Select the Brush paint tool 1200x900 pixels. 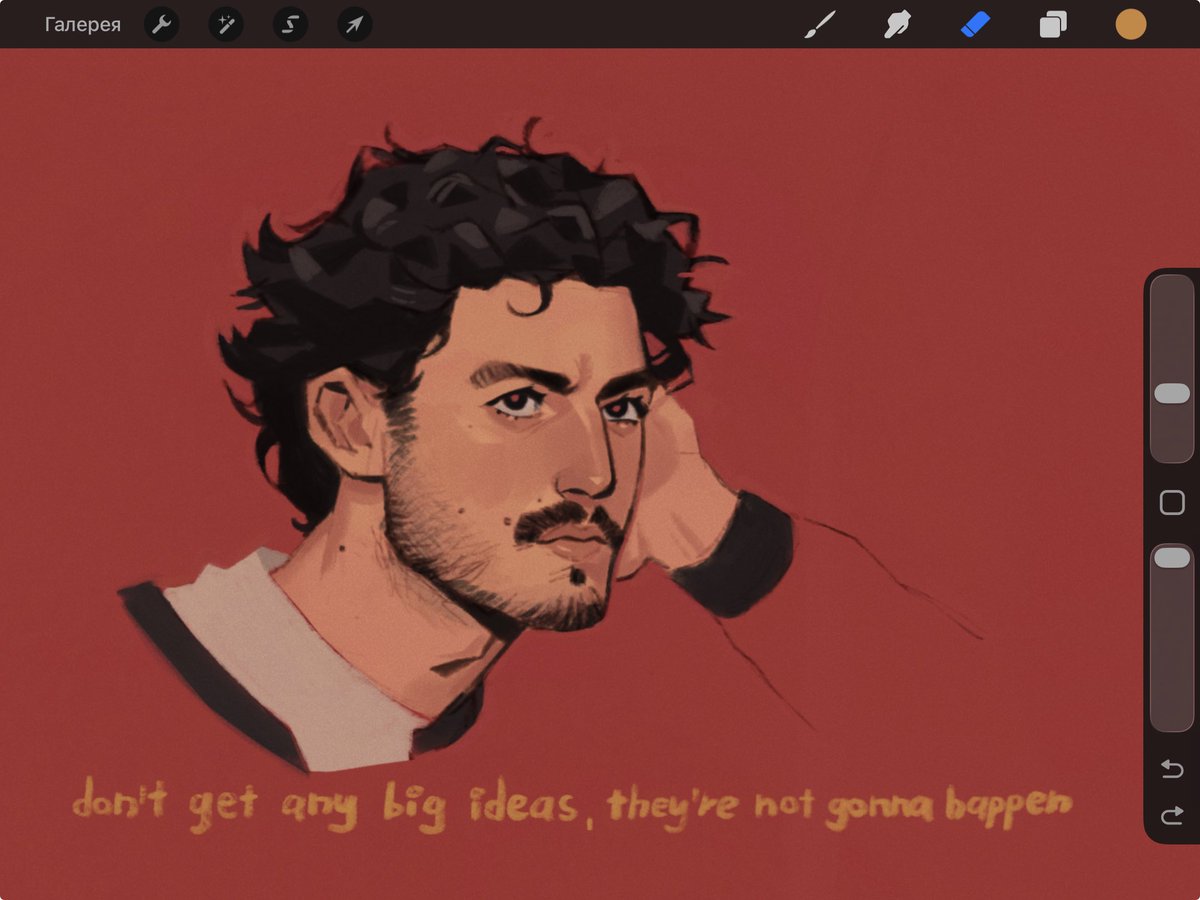tap(820, 24)
